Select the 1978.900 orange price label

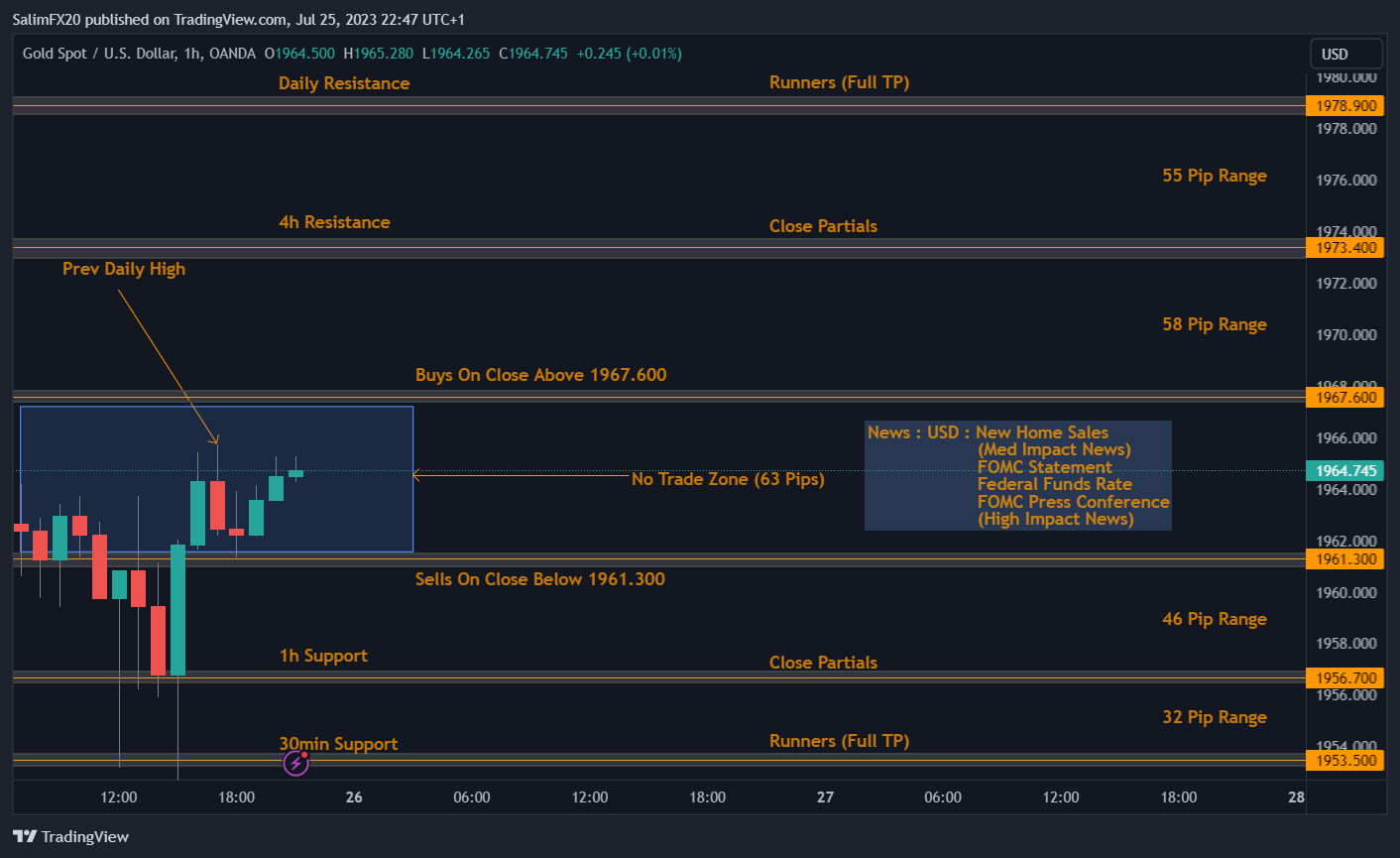pos(1345,106)
